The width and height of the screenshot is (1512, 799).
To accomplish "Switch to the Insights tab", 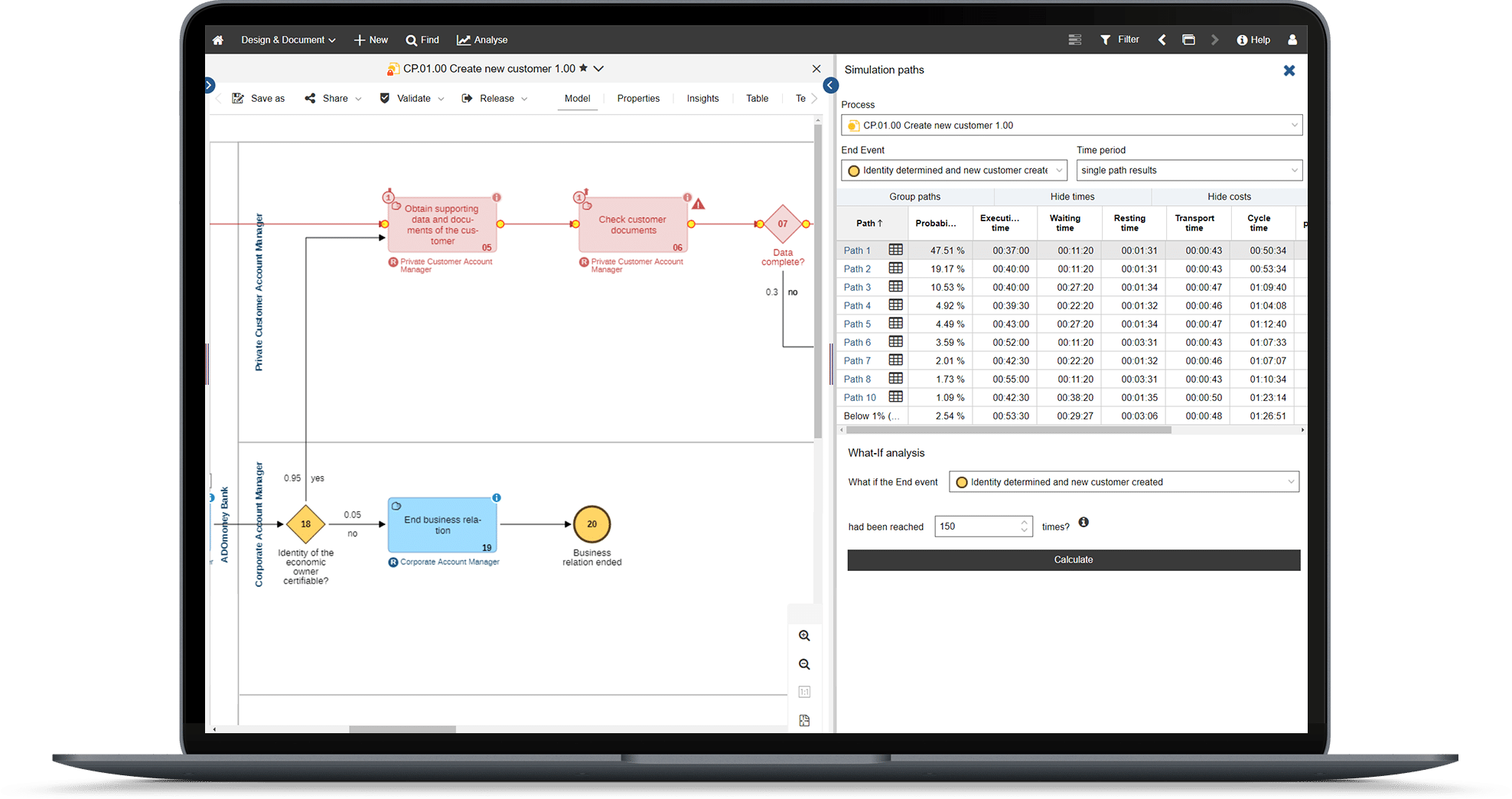I will [x=702, y=99].
